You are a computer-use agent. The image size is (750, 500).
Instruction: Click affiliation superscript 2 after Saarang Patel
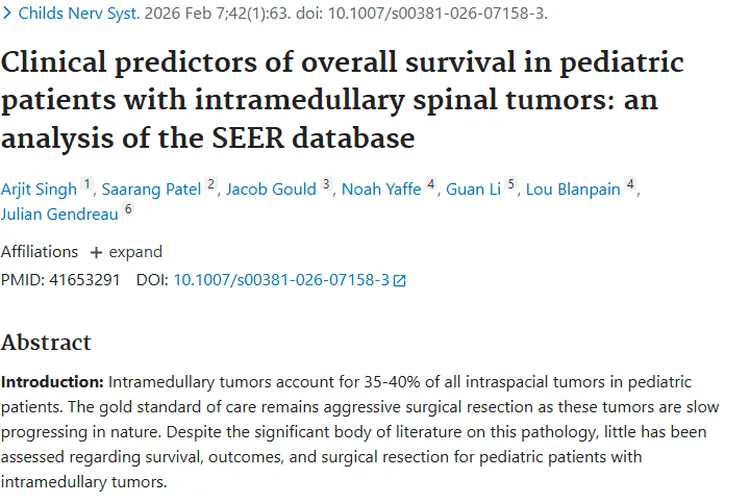[211, 185]
